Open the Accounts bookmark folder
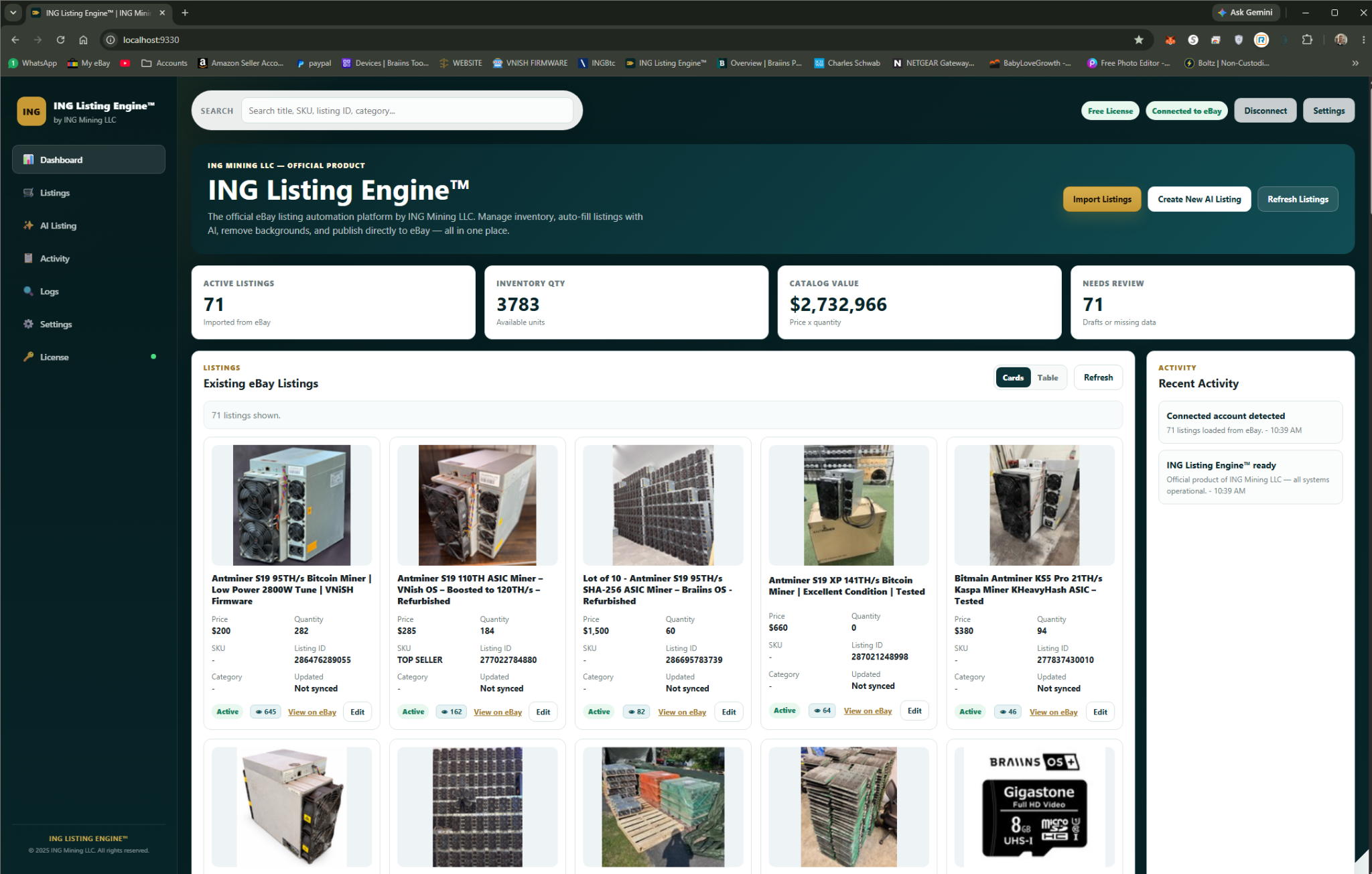 click(x=164, y=63)
